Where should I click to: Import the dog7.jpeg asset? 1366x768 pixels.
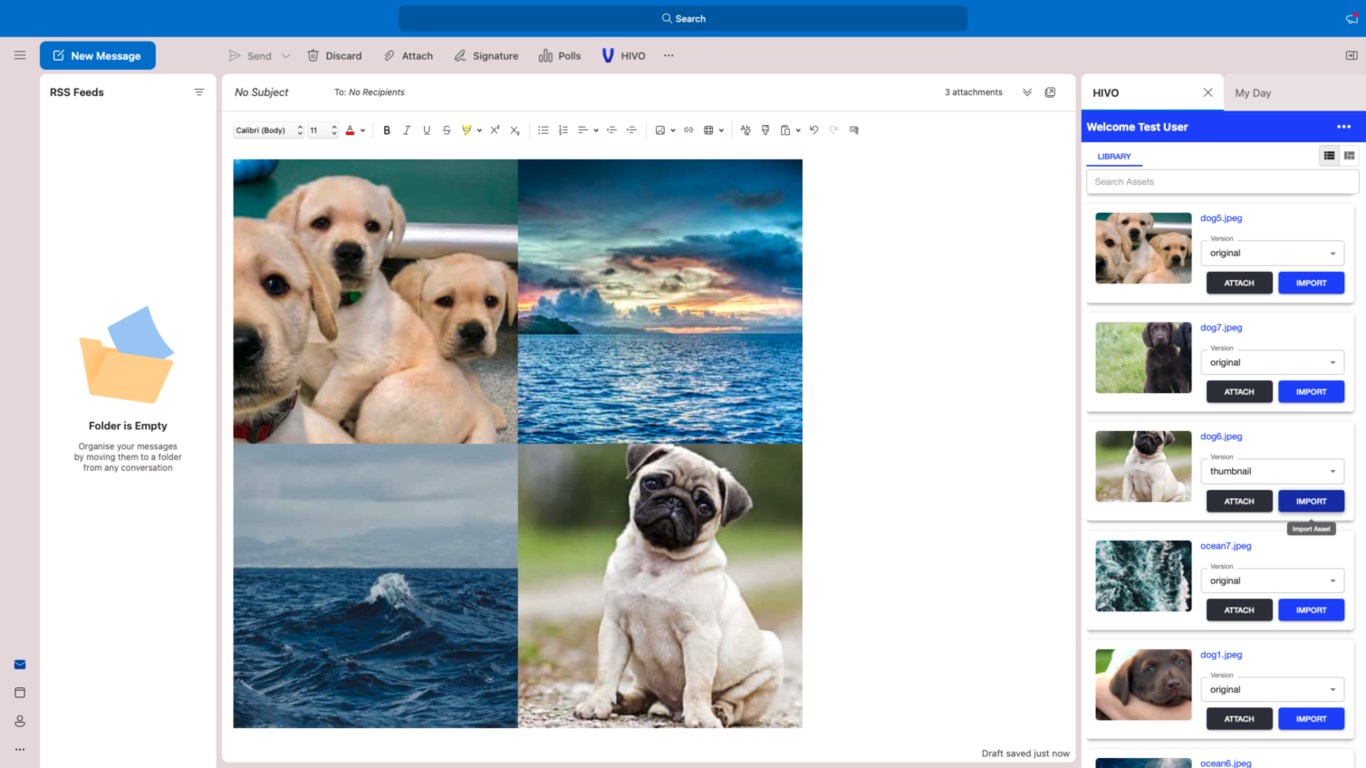click(1311, 392)
